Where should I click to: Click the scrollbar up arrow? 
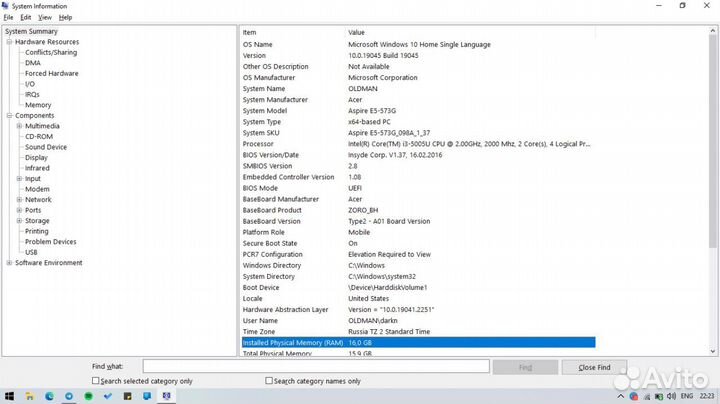coord(713,30)
